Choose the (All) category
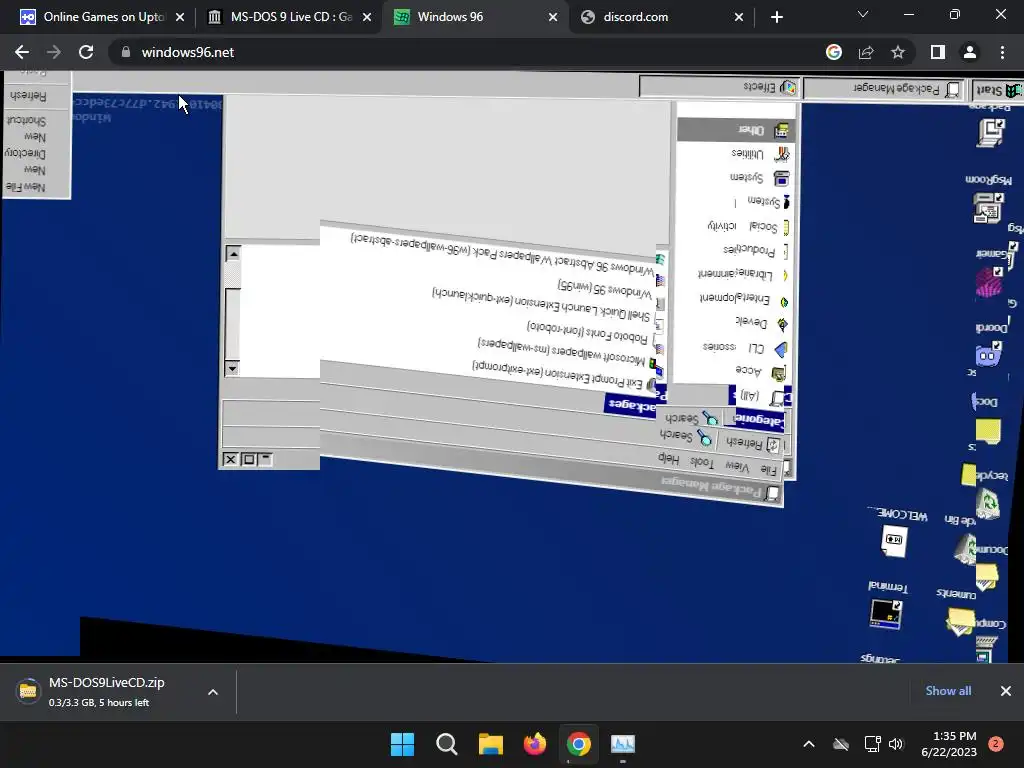Viewport: 1024px width, 768px height. [x=761, y=396]
